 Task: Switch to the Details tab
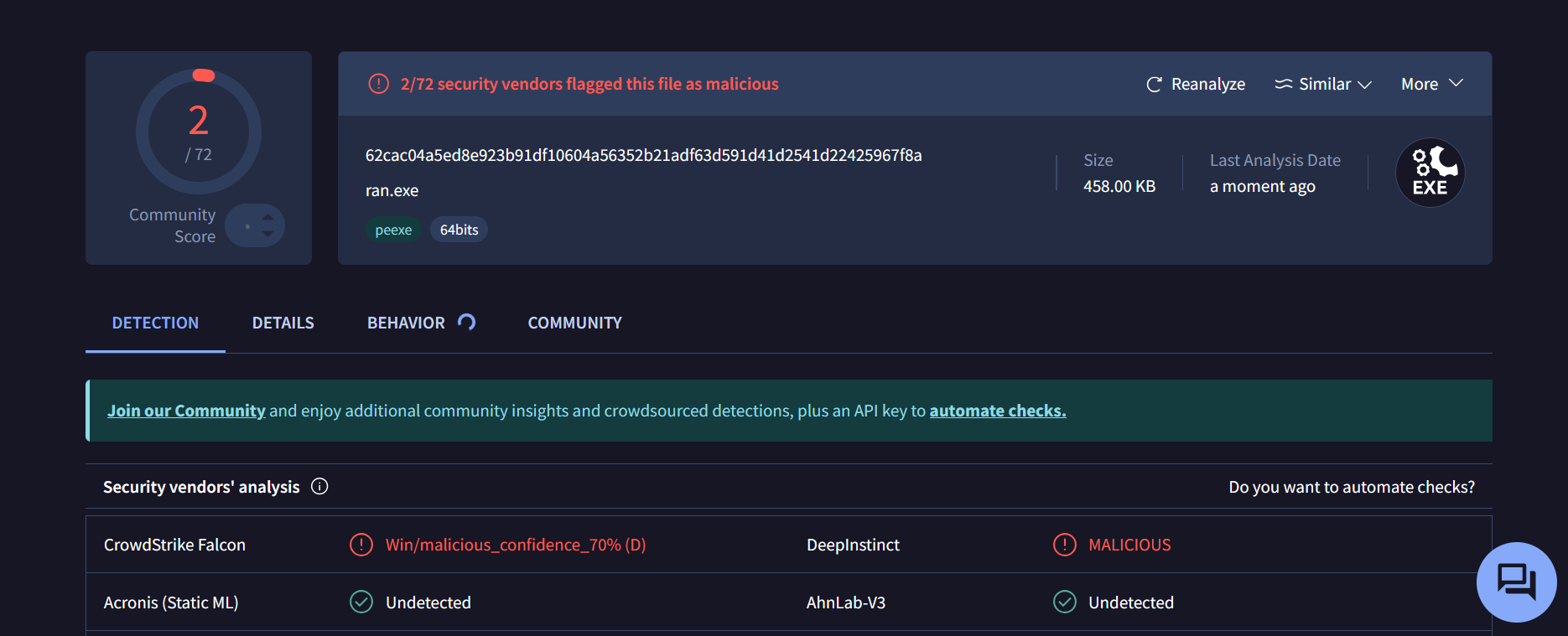(283, 323)
